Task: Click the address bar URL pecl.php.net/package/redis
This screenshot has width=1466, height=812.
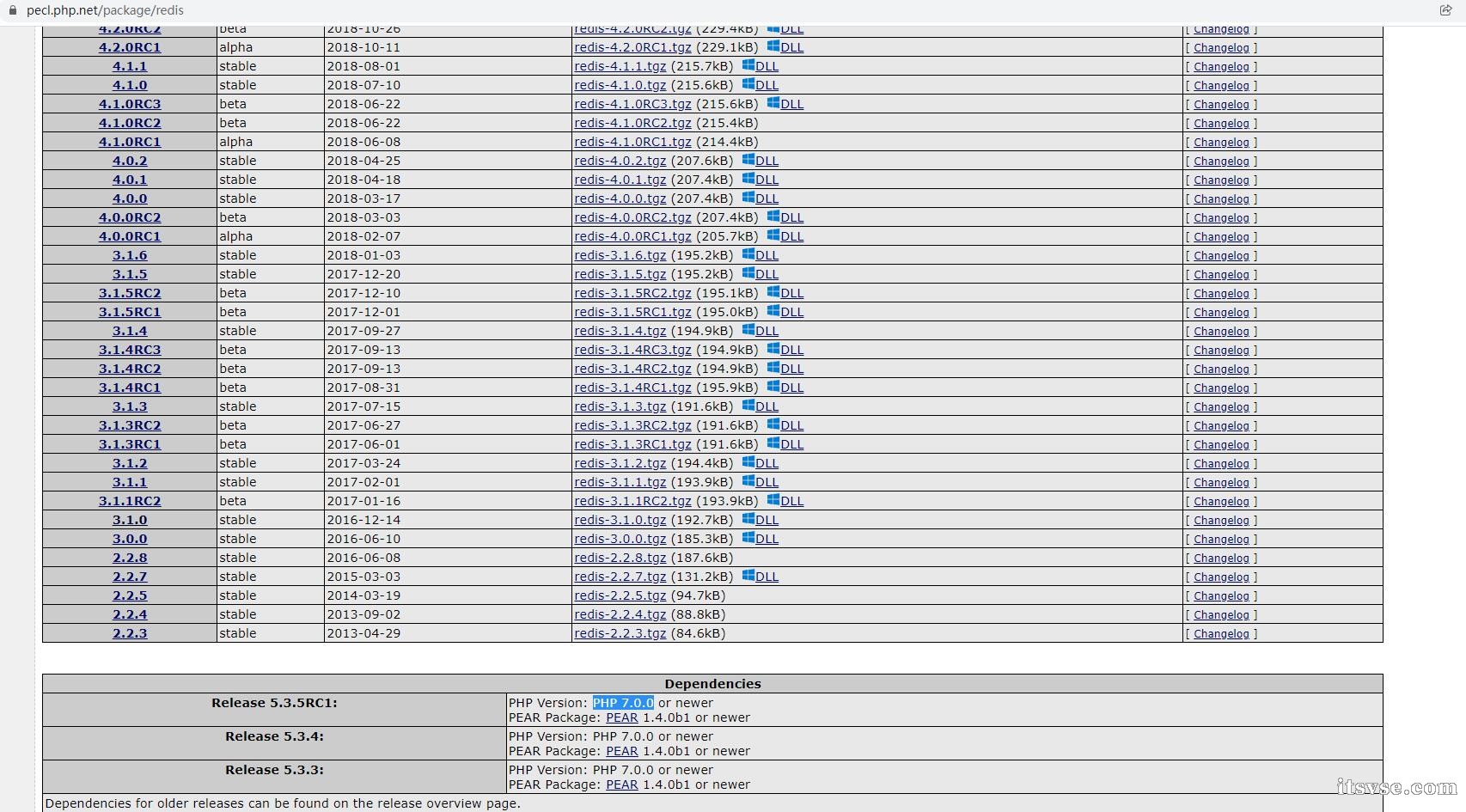Action: [x=105, y=10]
